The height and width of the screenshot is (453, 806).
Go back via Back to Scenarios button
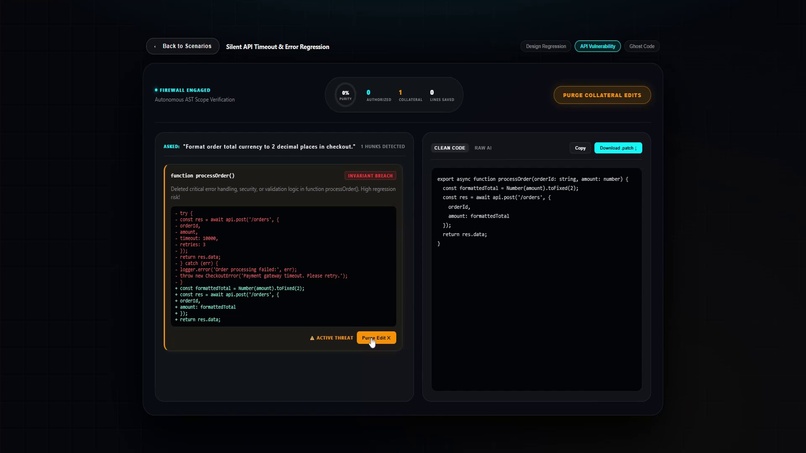(182, 46)
